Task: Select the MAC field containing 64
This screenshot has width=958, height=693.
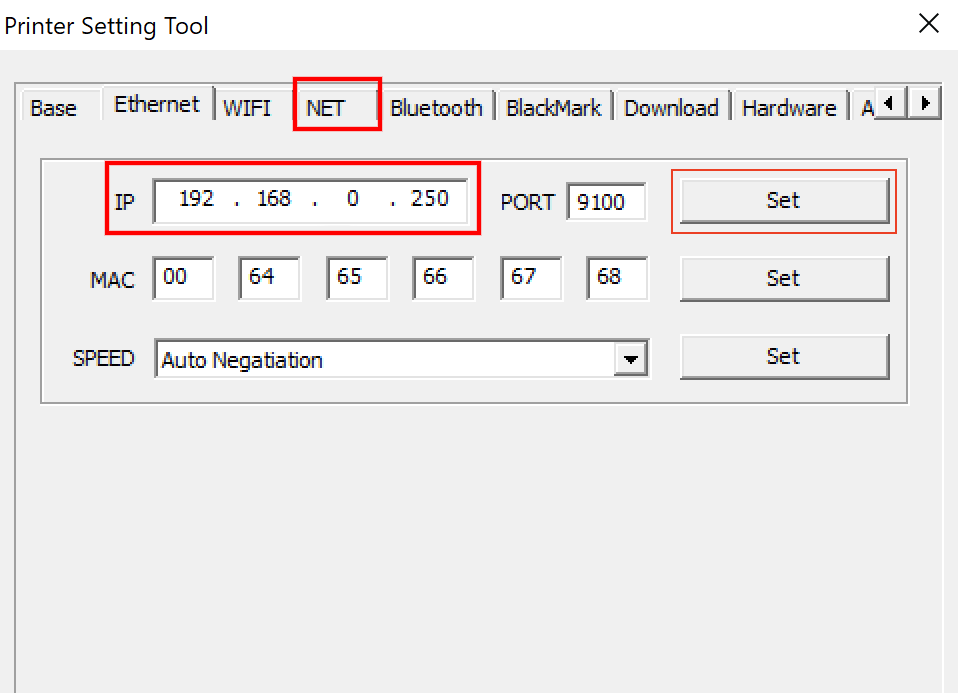Action: 269,278
